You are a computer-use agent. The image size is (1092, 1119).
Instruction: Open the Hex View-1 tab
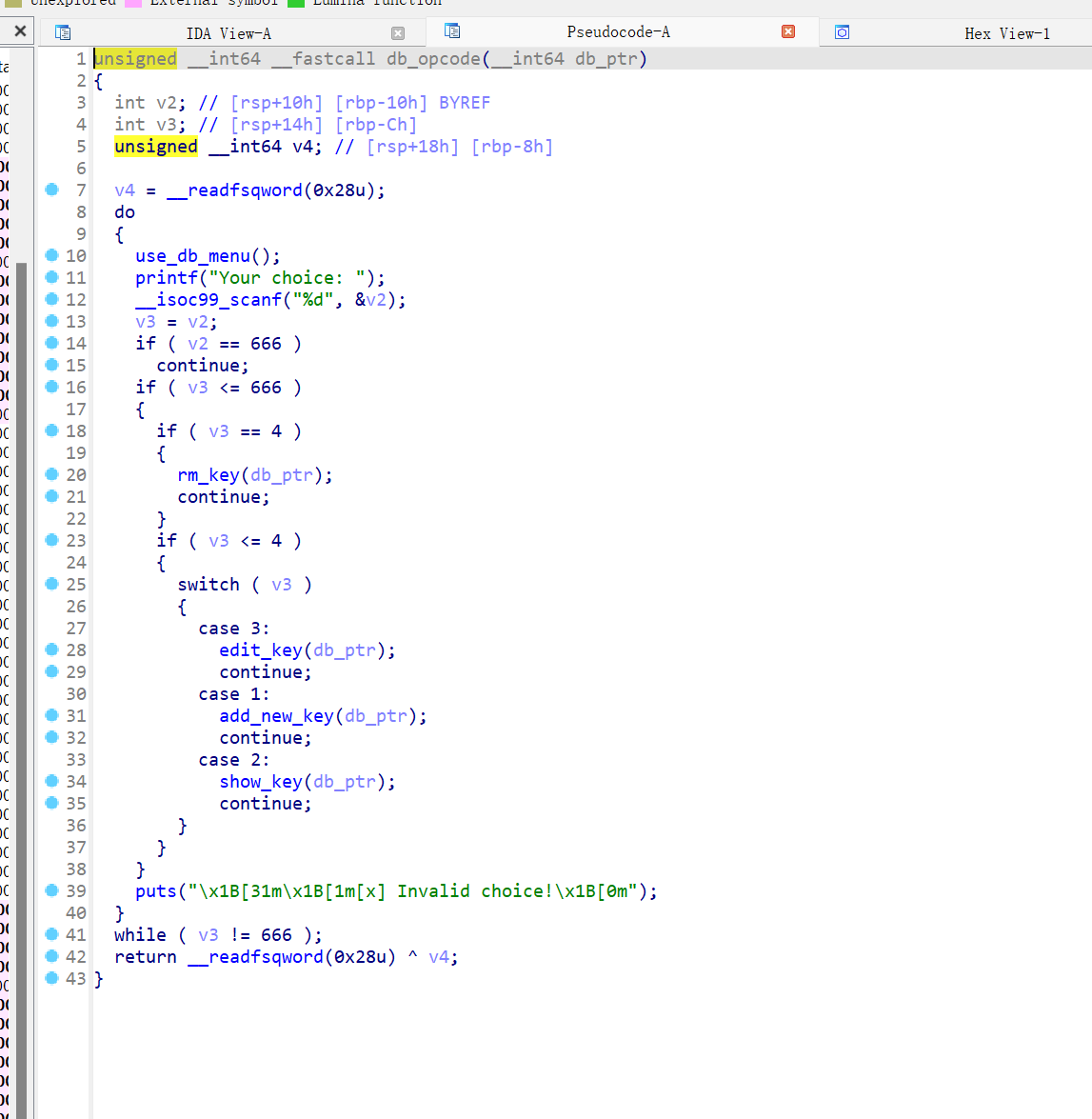point(1006,33)
